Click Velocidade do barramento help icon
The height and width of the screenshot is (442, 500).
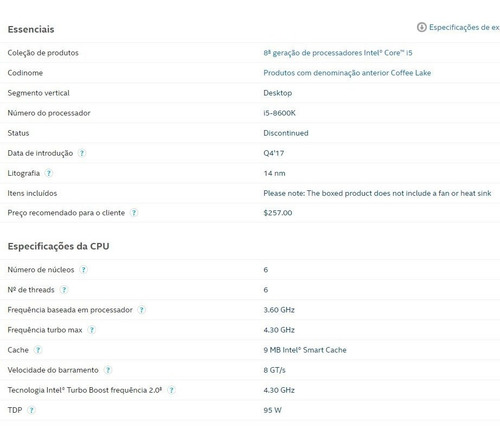(x=108, y=370)
